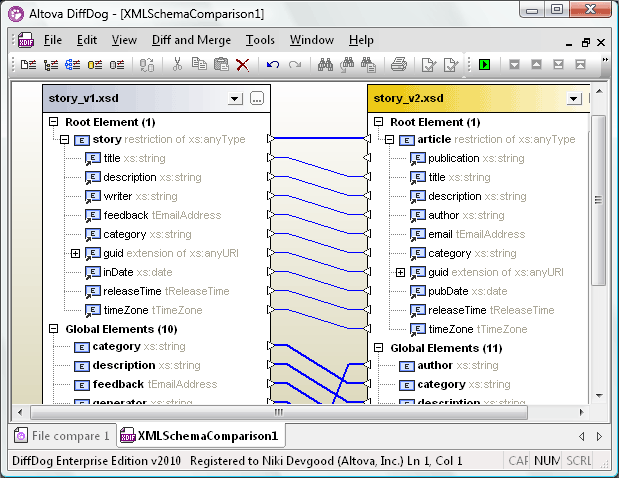Click the Compare Directories toolbar icon
This screenshot has height=478, width=619.
coord(51,64)
